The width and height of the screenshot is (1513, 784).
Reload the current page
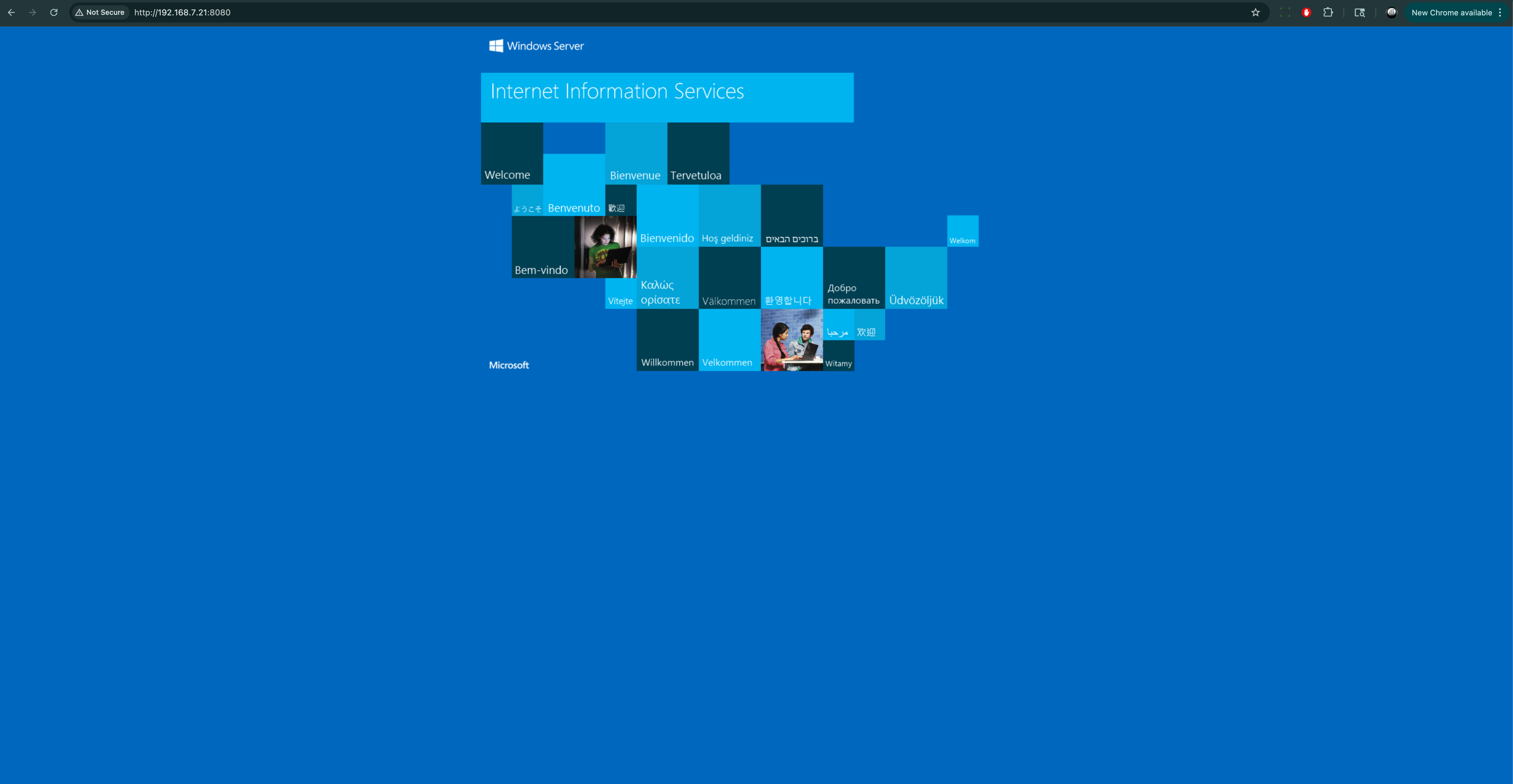pyautogui.click(x=54, y=12)
